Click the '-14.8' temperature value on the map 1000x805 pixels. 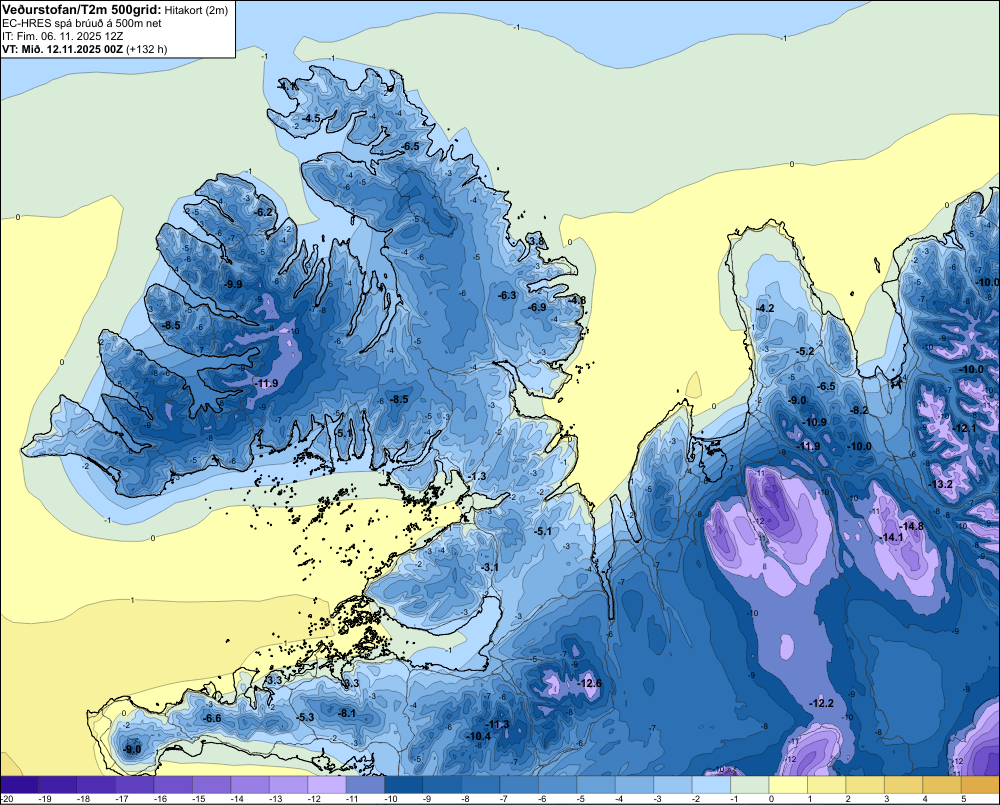[912, 526]
